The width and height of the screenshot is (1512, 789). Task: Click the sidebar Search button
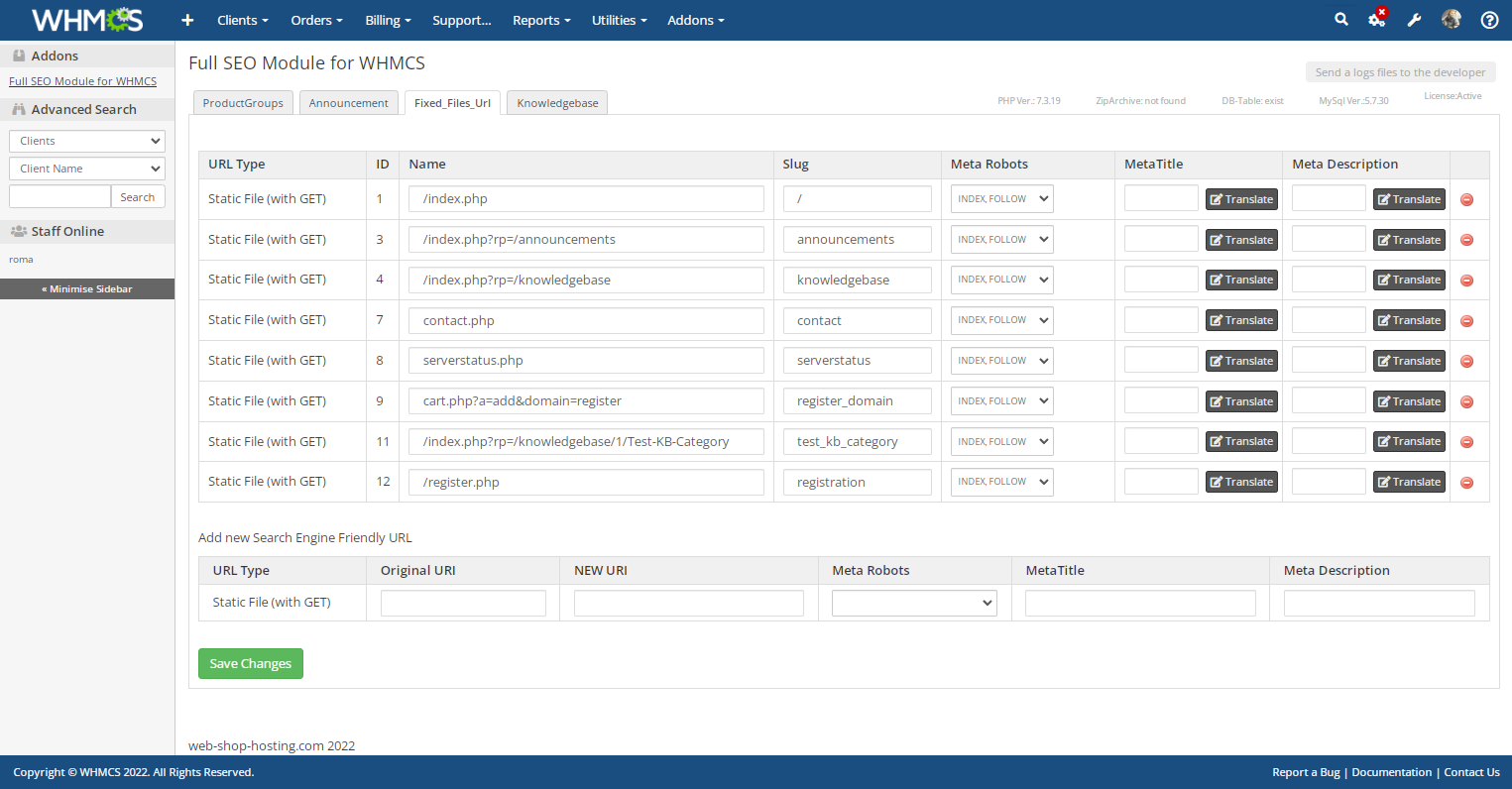tap(138, 197)
